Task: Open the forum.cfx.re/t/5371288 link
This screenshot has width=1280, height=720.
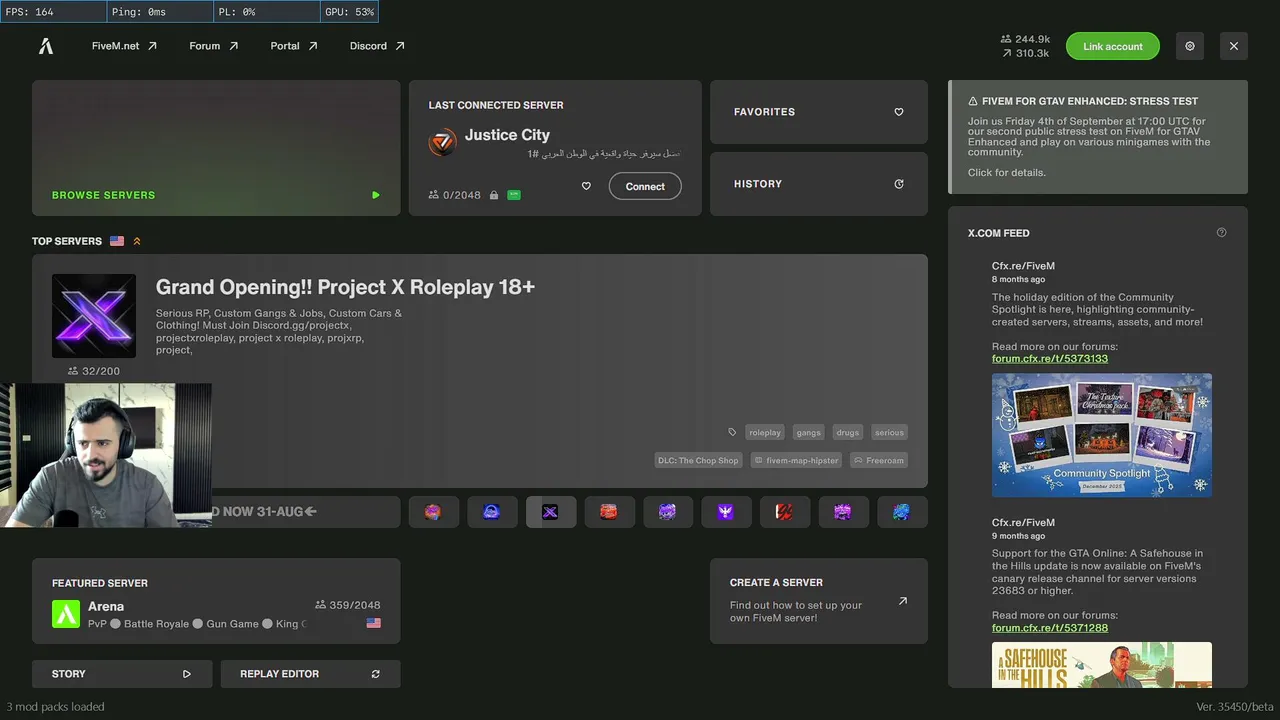Action: tap(1050, 628)
